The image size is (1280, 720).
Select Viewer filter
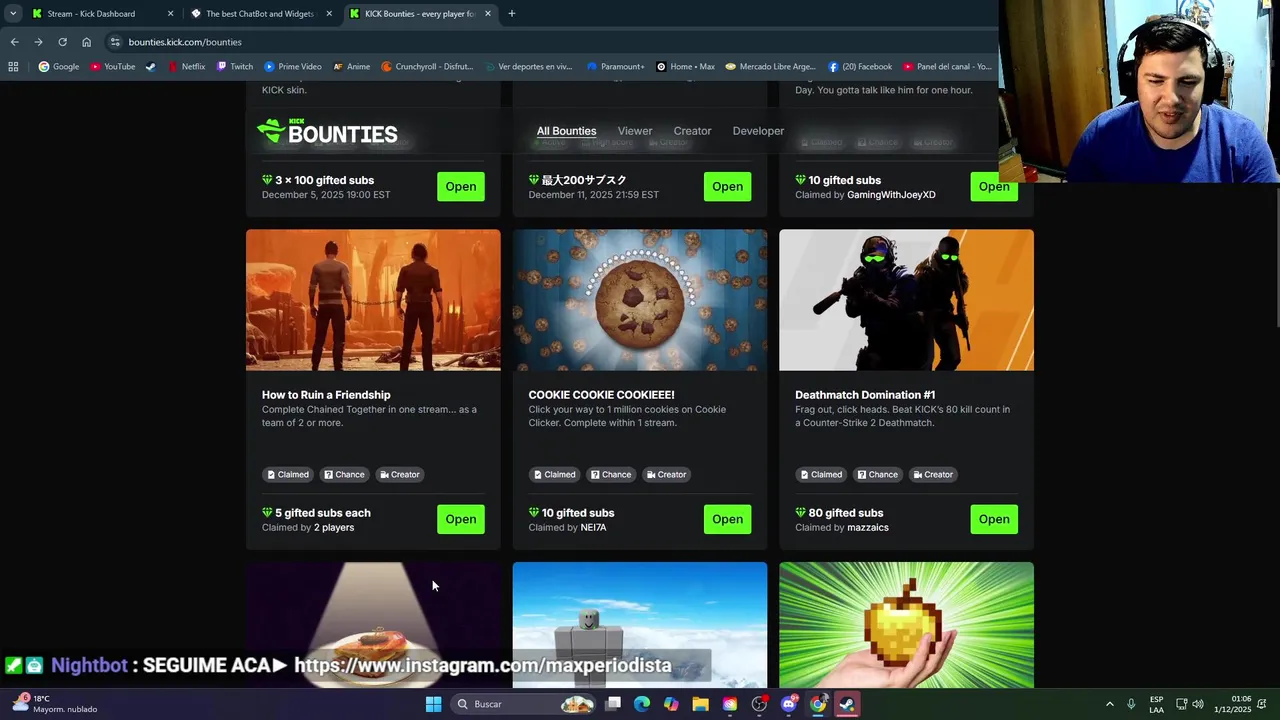[635, 131]
